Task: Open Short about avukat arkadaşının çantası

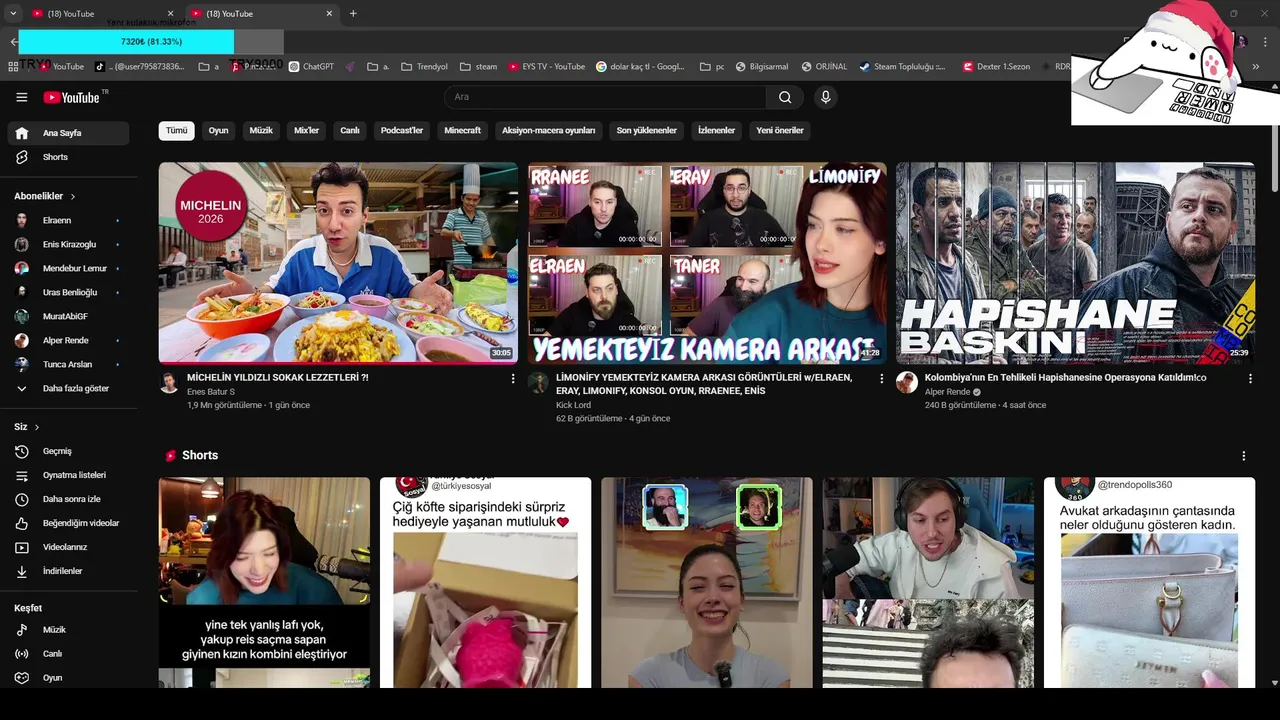Action: pos(1149,582)
